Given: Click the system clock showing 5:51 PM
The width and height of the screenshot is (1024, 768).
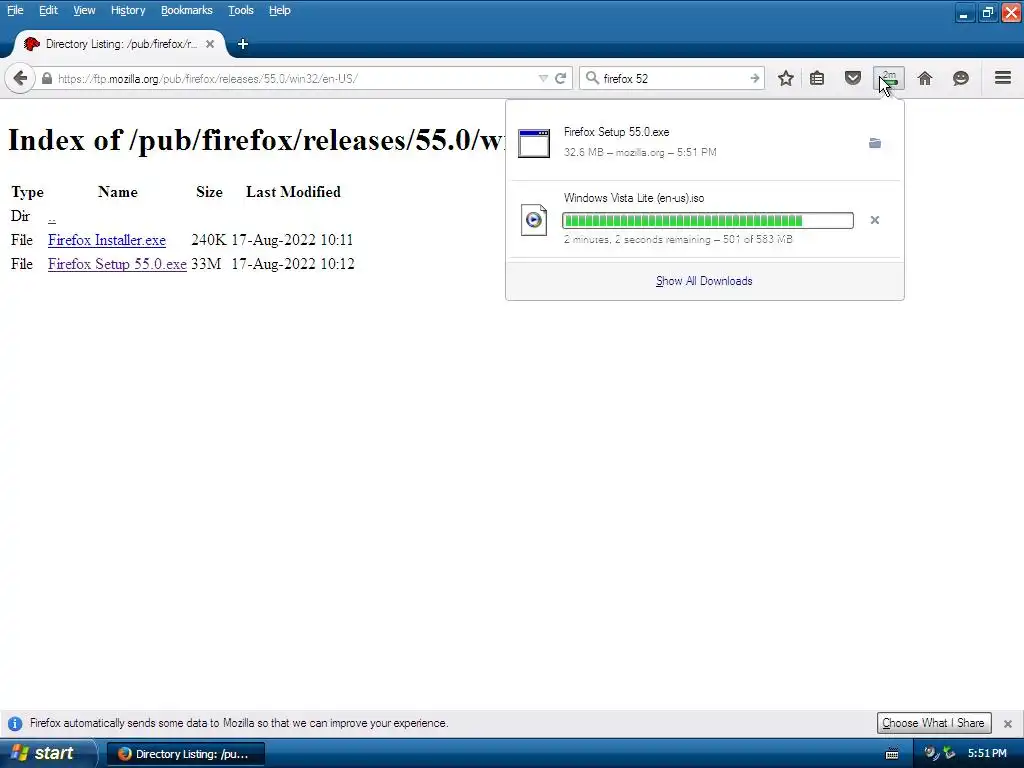Looking at the screenshot, I should coord(987,754).
